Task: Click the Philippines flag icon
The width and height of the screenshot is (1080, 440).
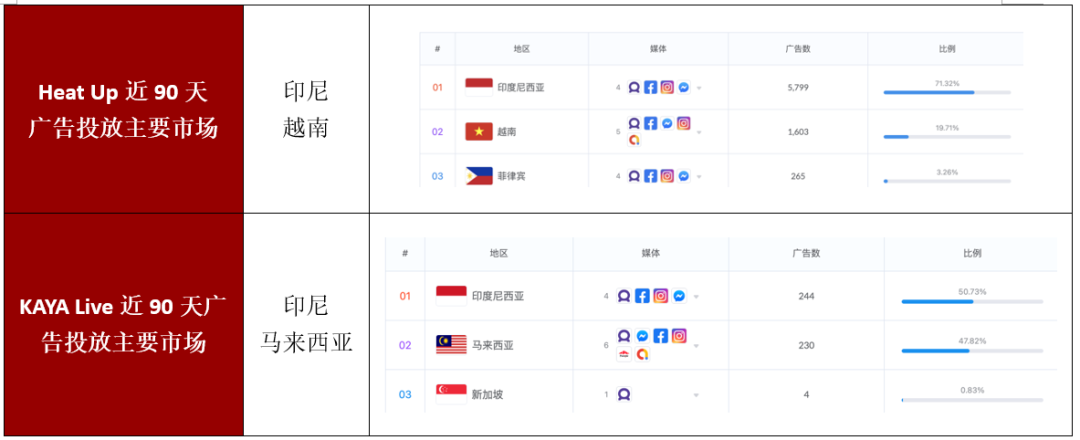Action: click(479, 176)
